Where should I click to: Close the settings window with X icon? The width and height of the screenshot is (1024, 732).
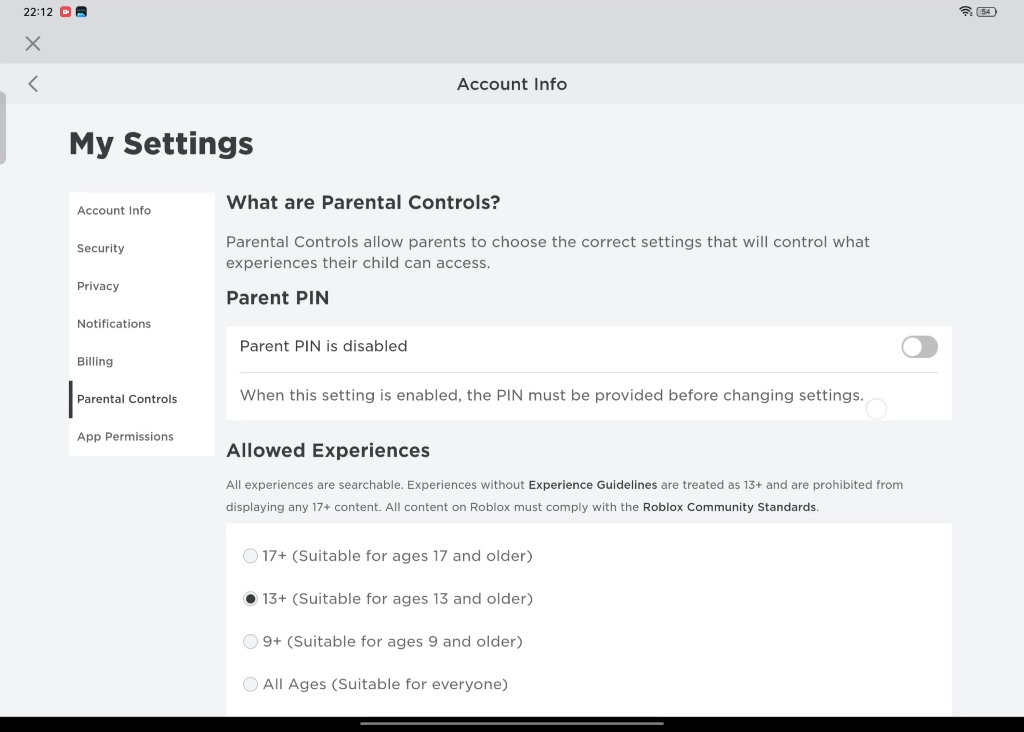click(33, 43)
